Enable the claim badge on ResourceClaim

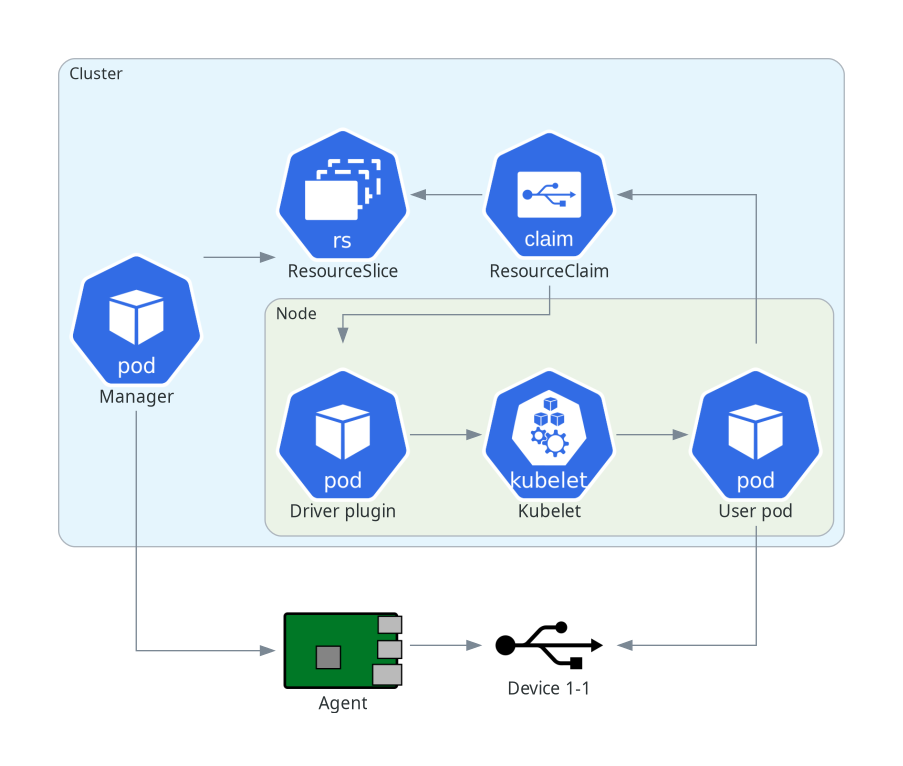coord(549,239)
